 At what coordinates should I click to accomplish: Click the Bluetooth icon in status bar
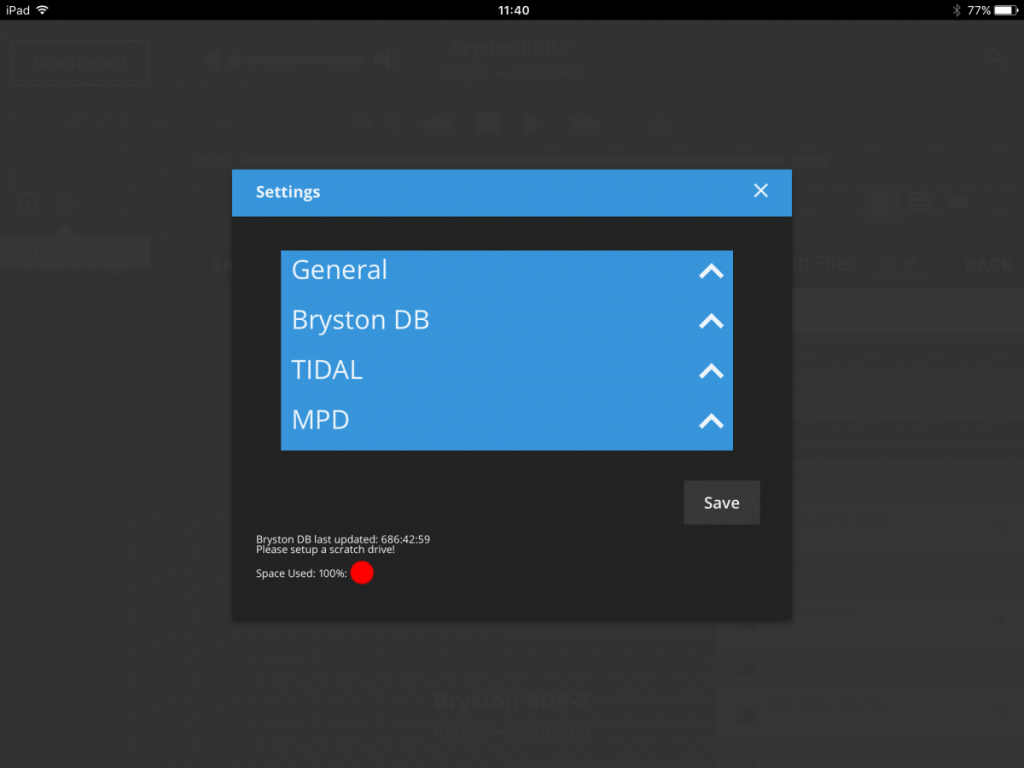coord(956,10)
